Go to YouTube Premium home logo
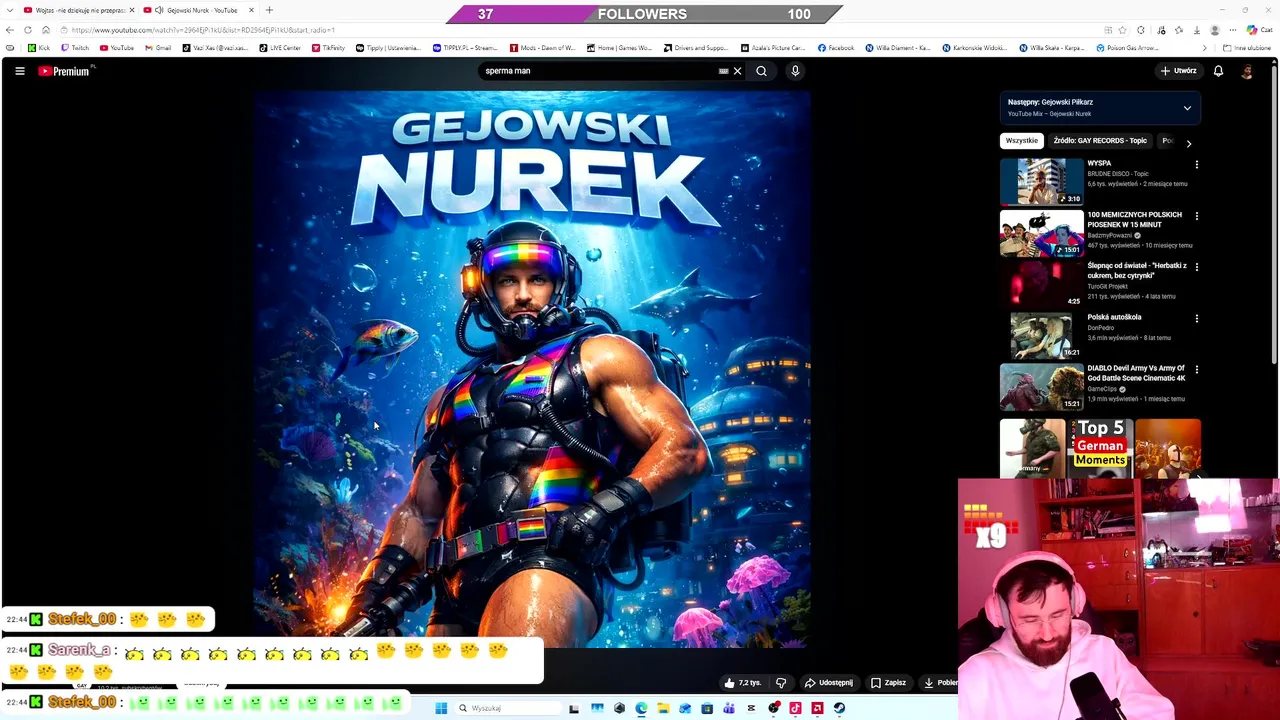The width and height of the screenshot is (1280, 720). [x=66, y=71]
